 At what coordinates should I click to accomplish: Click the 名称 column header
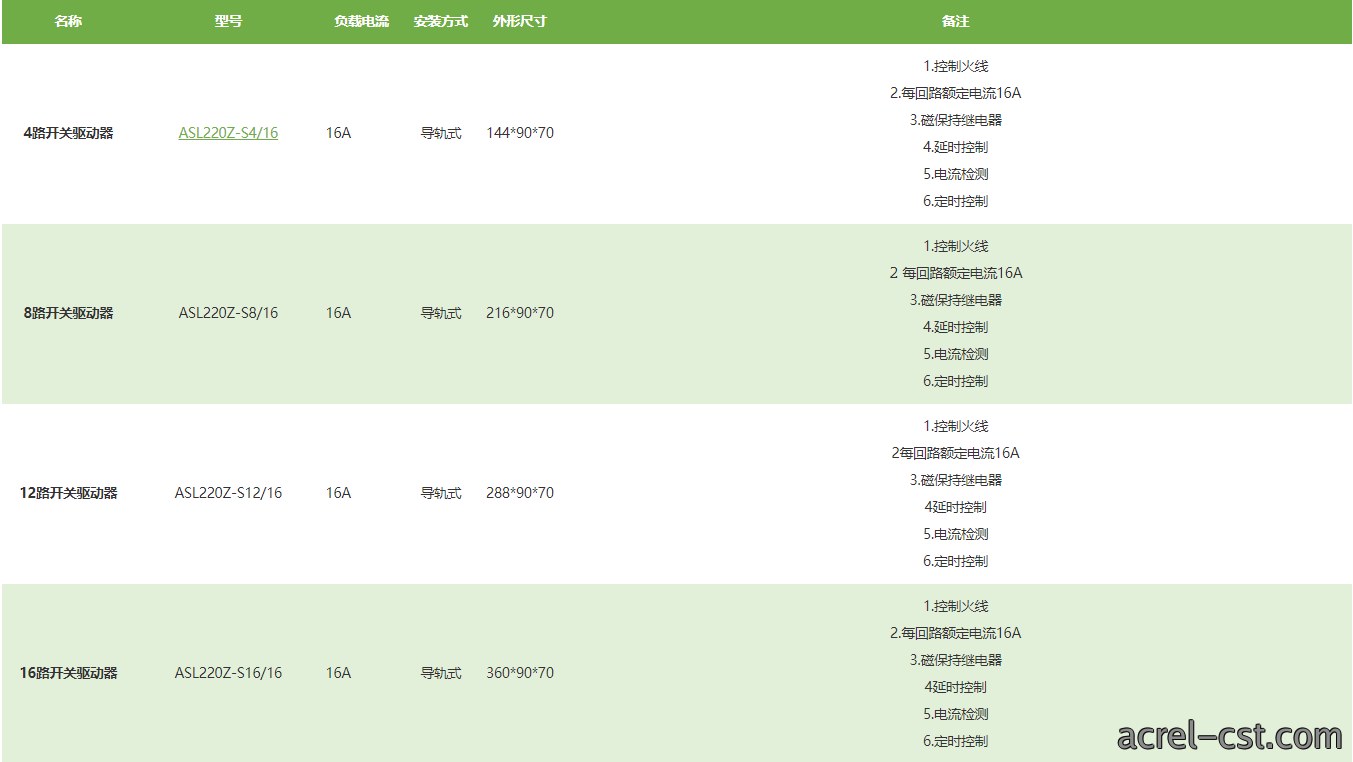[x=68, y=21]
